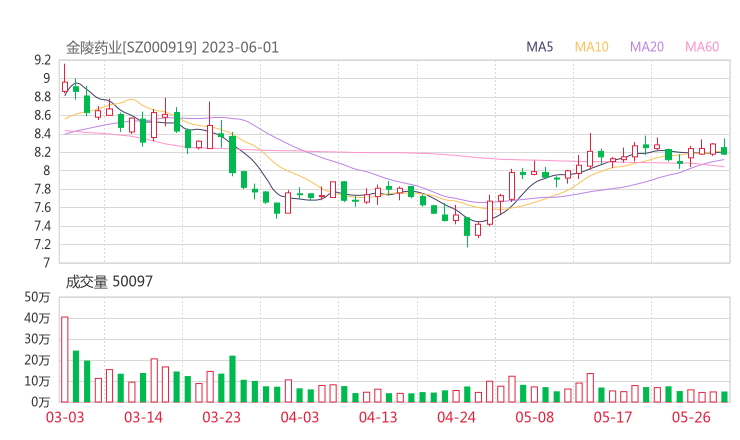
Task: Click the 03-03 date axis label
Action: (x=65, y=417)
